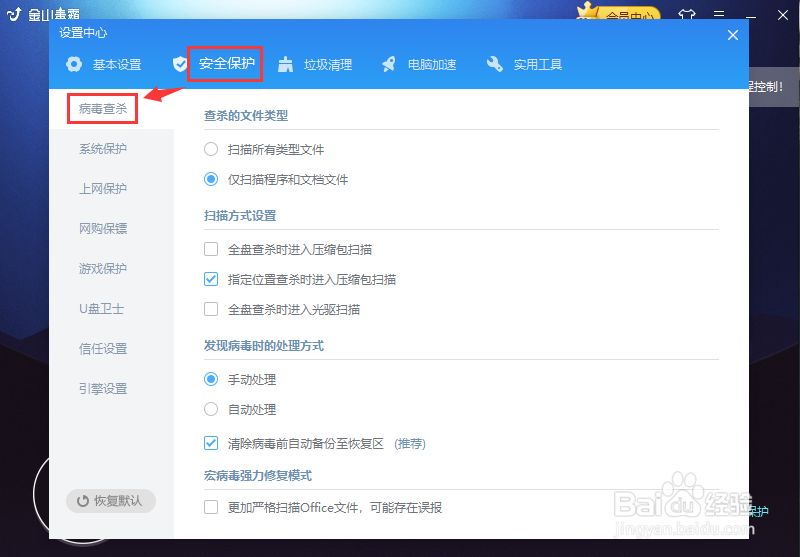Image resolution: width=800 pixels, height=557 pixels.
Task: Click the 扫描方式设置 heading
Action: [x=240, y=216]
